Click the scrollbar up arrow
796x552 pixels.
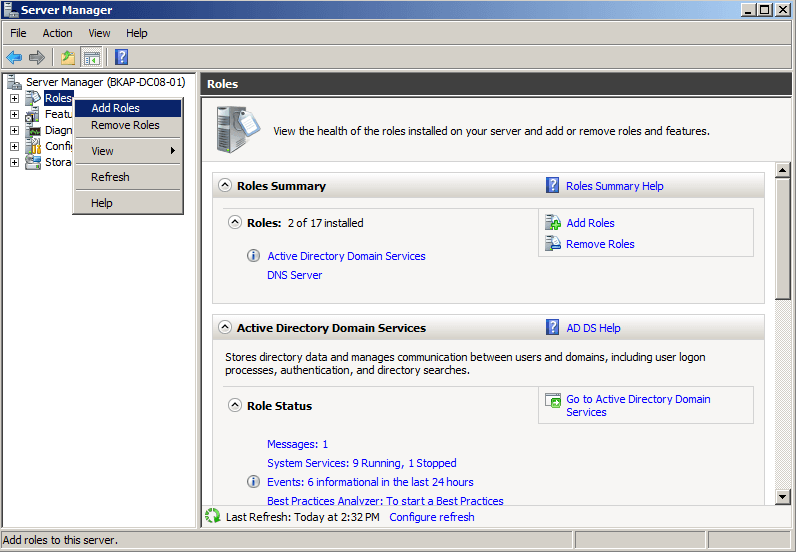[x=782, y=170]
